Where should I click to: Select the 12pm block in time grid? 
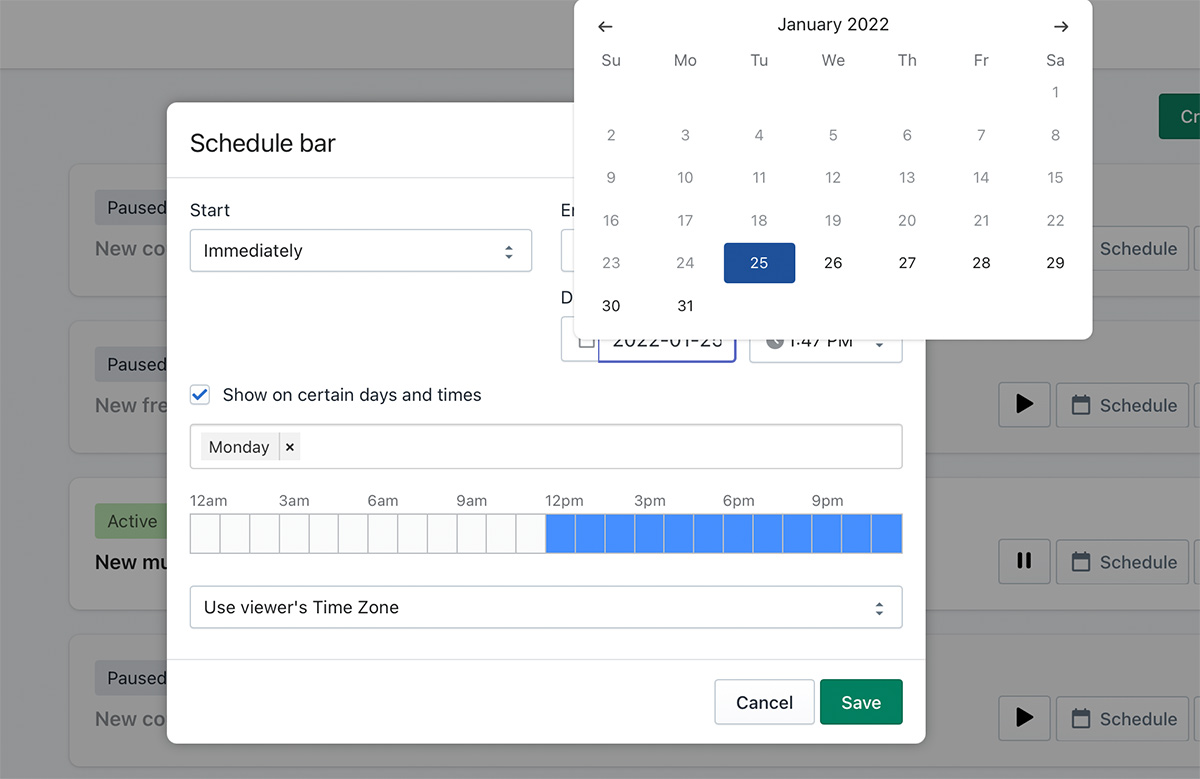point(560,533)
